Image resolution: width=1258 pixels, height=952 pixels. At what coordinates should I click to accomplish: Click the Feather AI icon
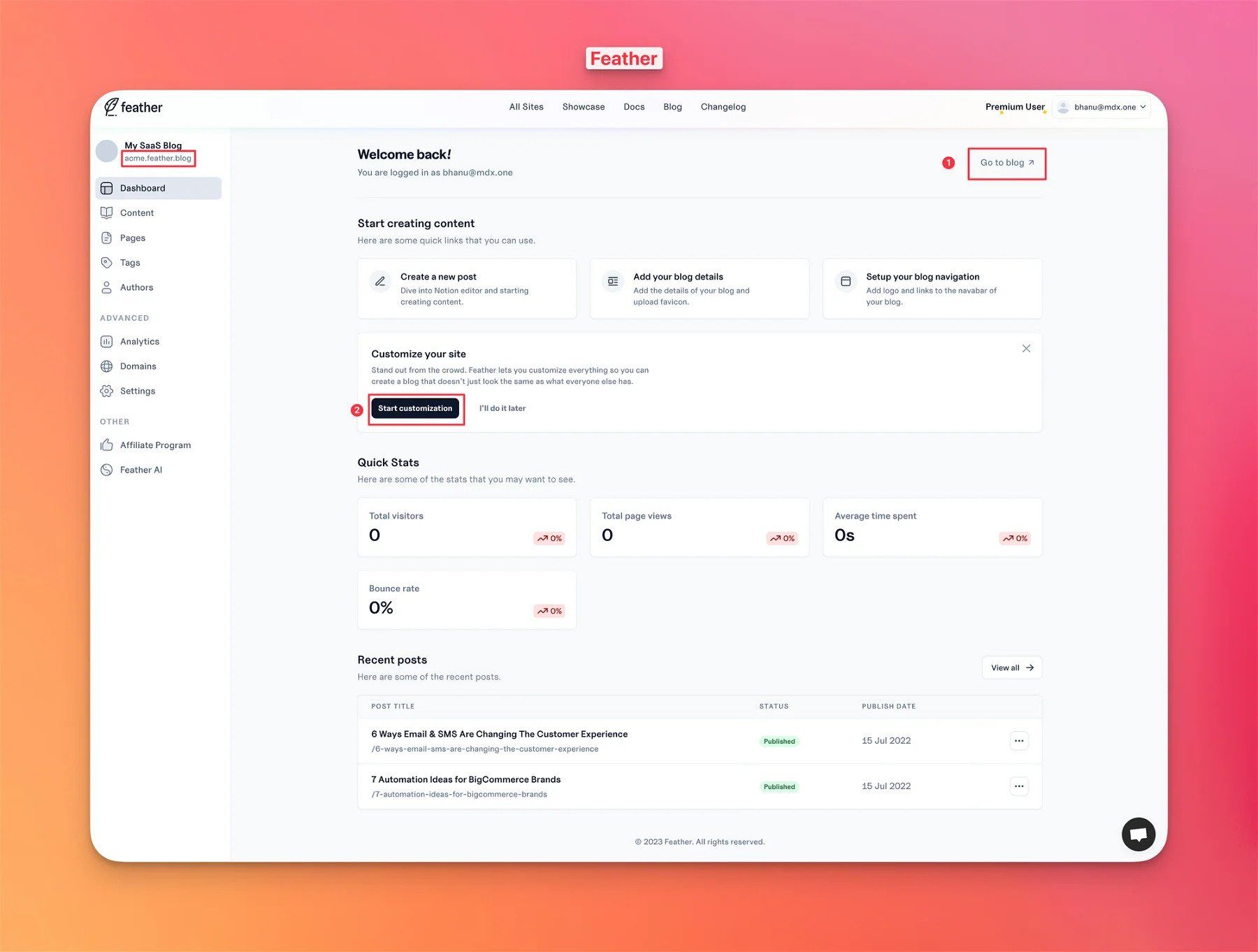click(x=106, y=470)
